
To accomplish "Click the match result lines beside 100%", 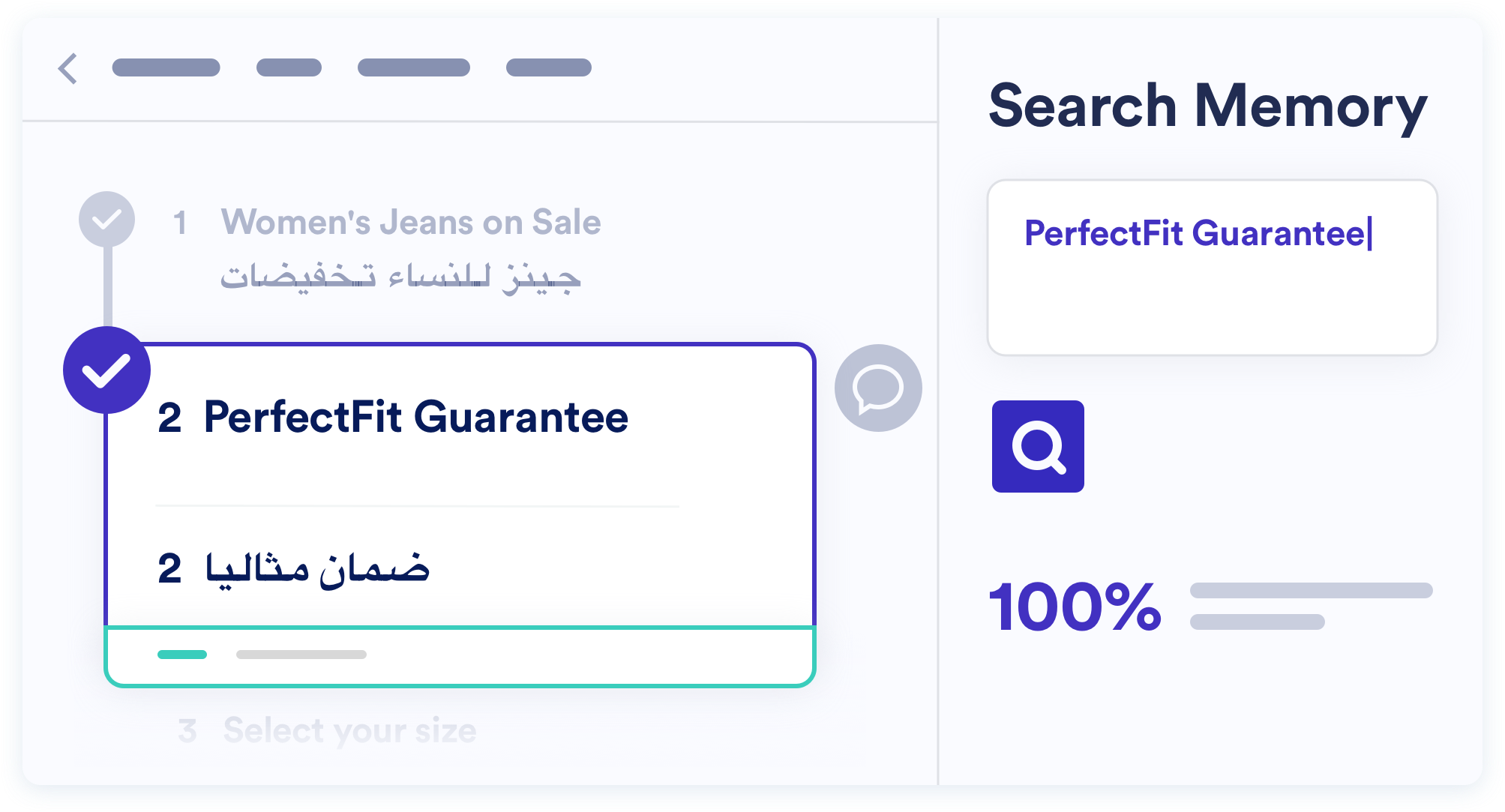I will (1312, 606).
